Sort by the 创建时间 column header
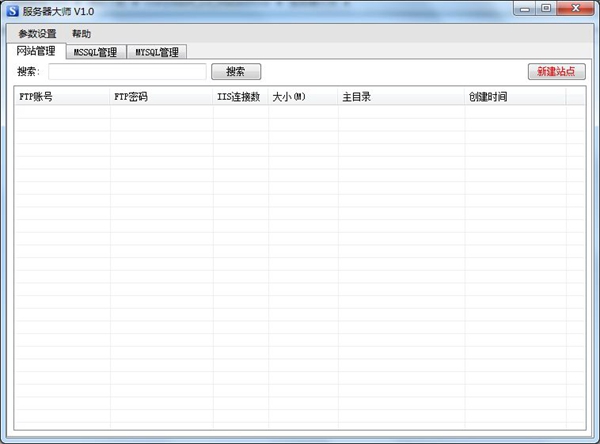 click(515, 97)
